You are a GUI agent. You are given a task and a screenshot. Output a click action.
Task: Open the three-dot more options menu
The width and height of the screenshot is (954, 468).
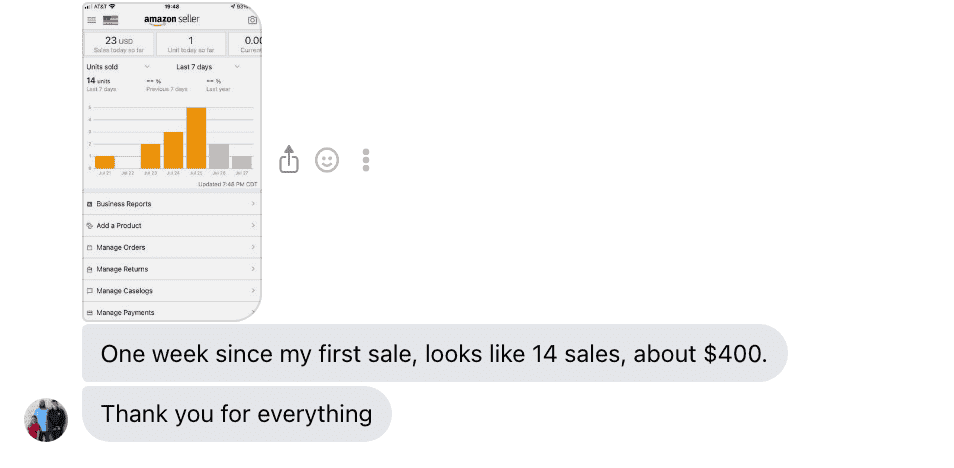point(366,160)
